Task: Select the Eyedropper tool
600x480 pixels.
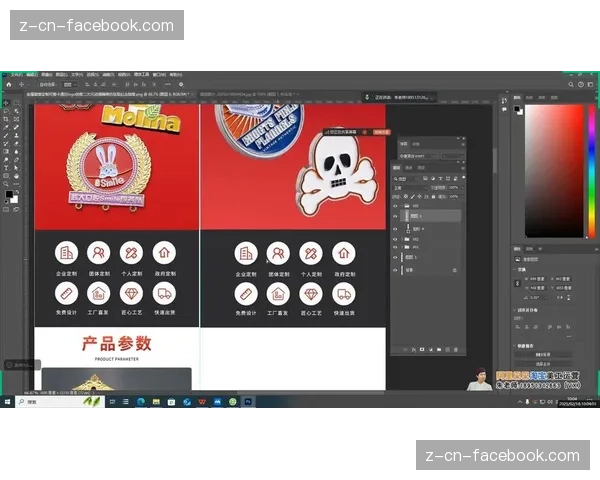Action: point(7,127)
